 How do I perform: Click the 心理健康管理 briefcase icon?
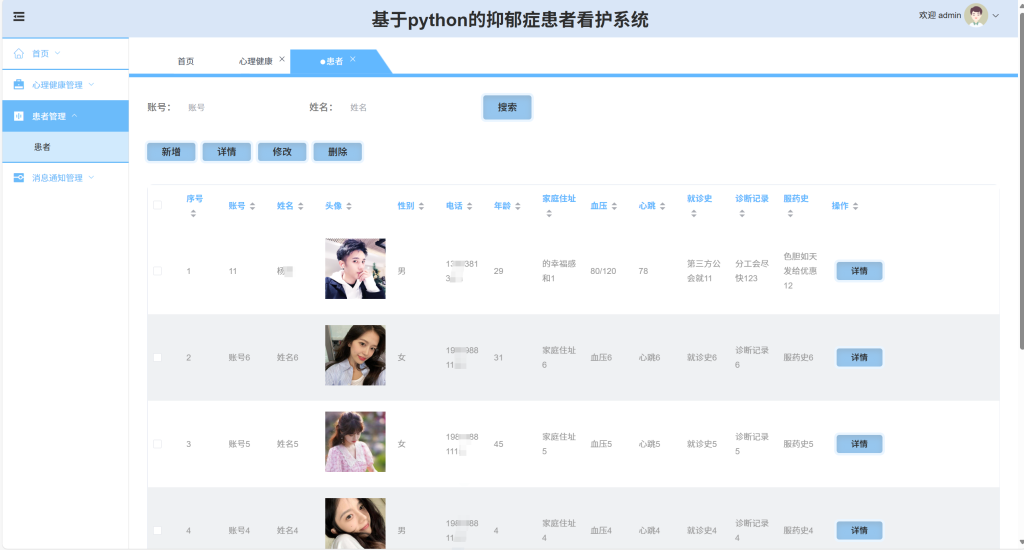pos(19,84)
